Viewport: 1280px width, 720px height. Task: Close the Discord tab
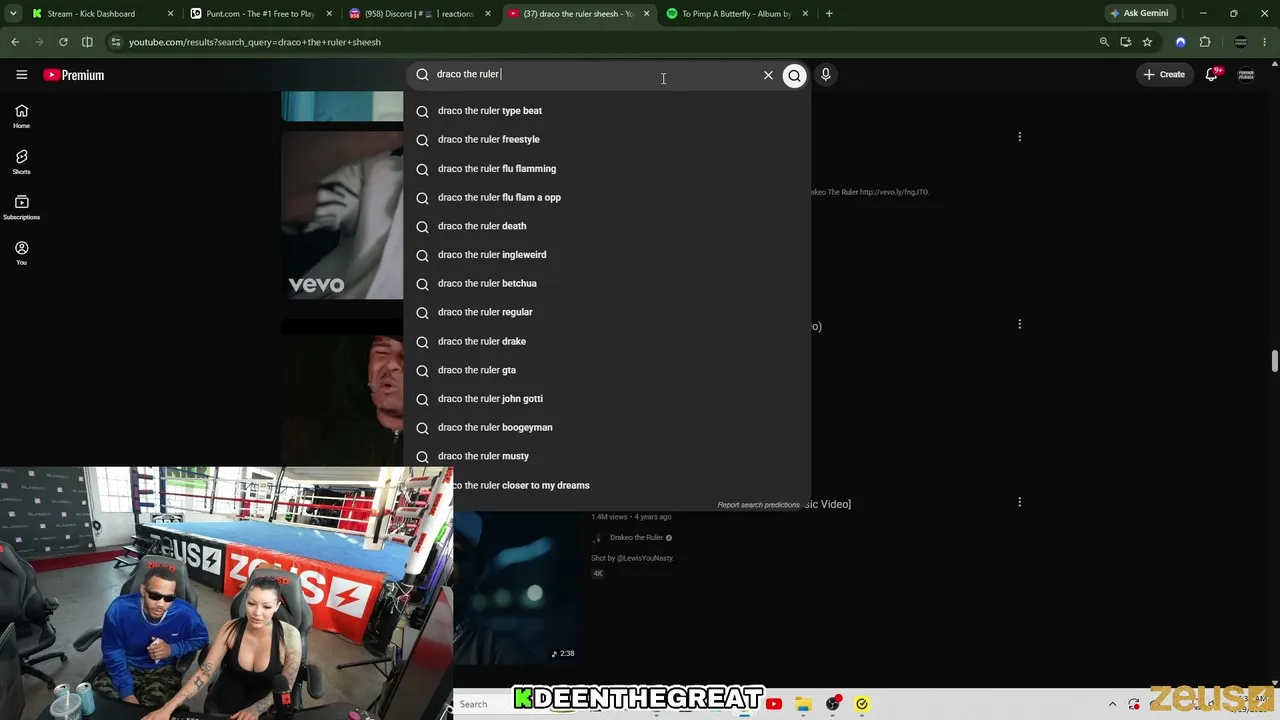[488, 14]
